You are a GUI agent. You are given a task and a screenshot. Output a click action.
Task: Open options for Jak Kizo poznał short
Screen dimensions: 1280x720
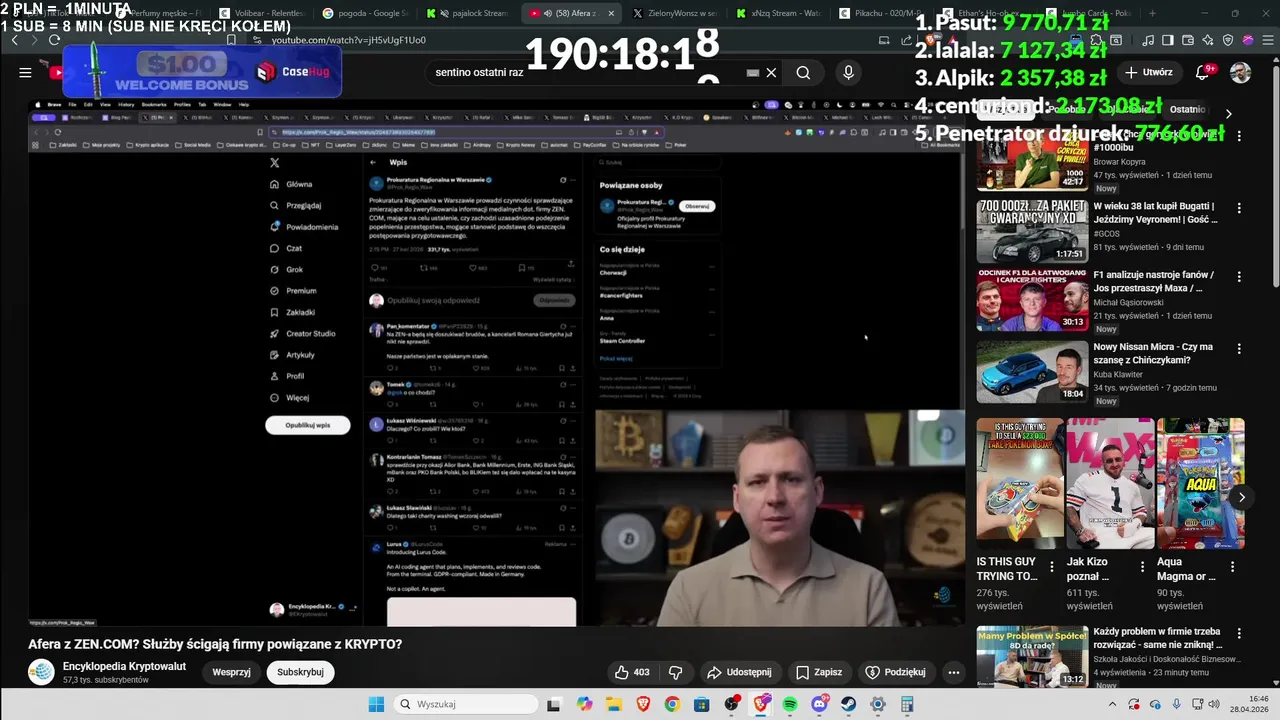(1142, 566)
